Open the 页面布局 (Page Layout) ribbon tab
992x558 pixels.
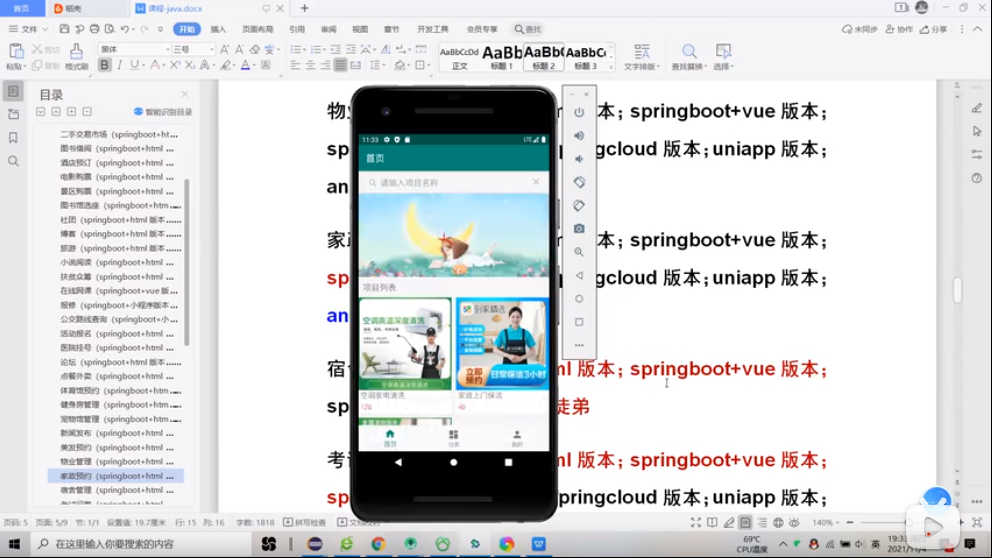coord(257,29)
